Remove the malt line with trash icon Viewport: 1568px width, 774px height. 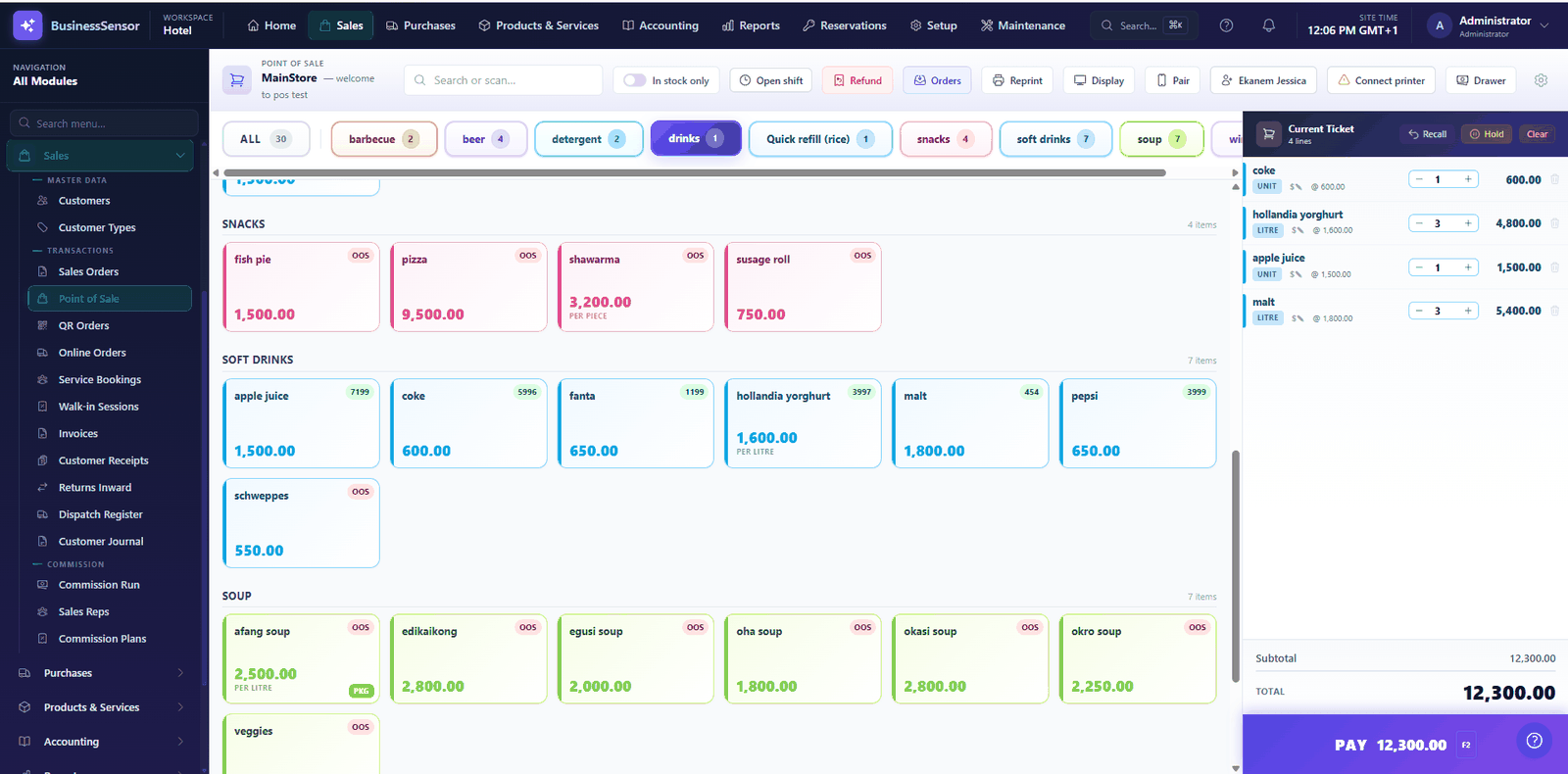[x=1554, y=311]
